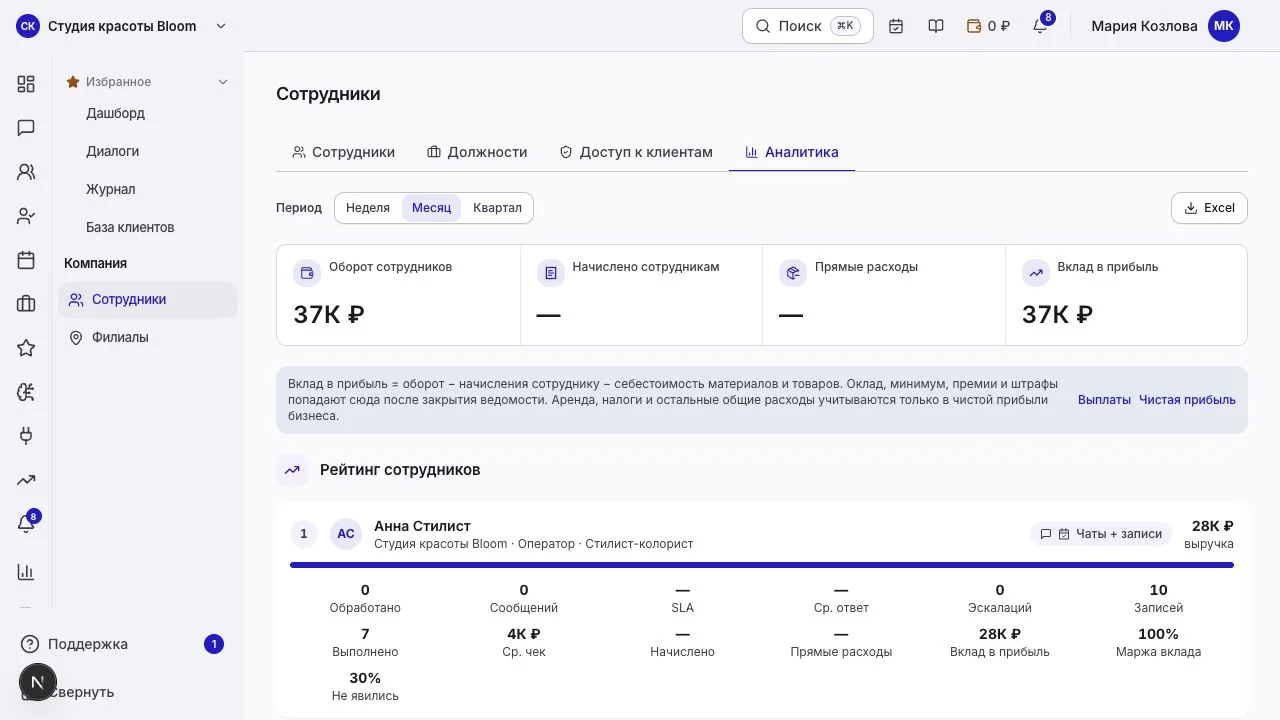Open the calendar icon in the sidebar rail
The height and width of the screenshot is (720, 1280).
click(x=26, y=260)
